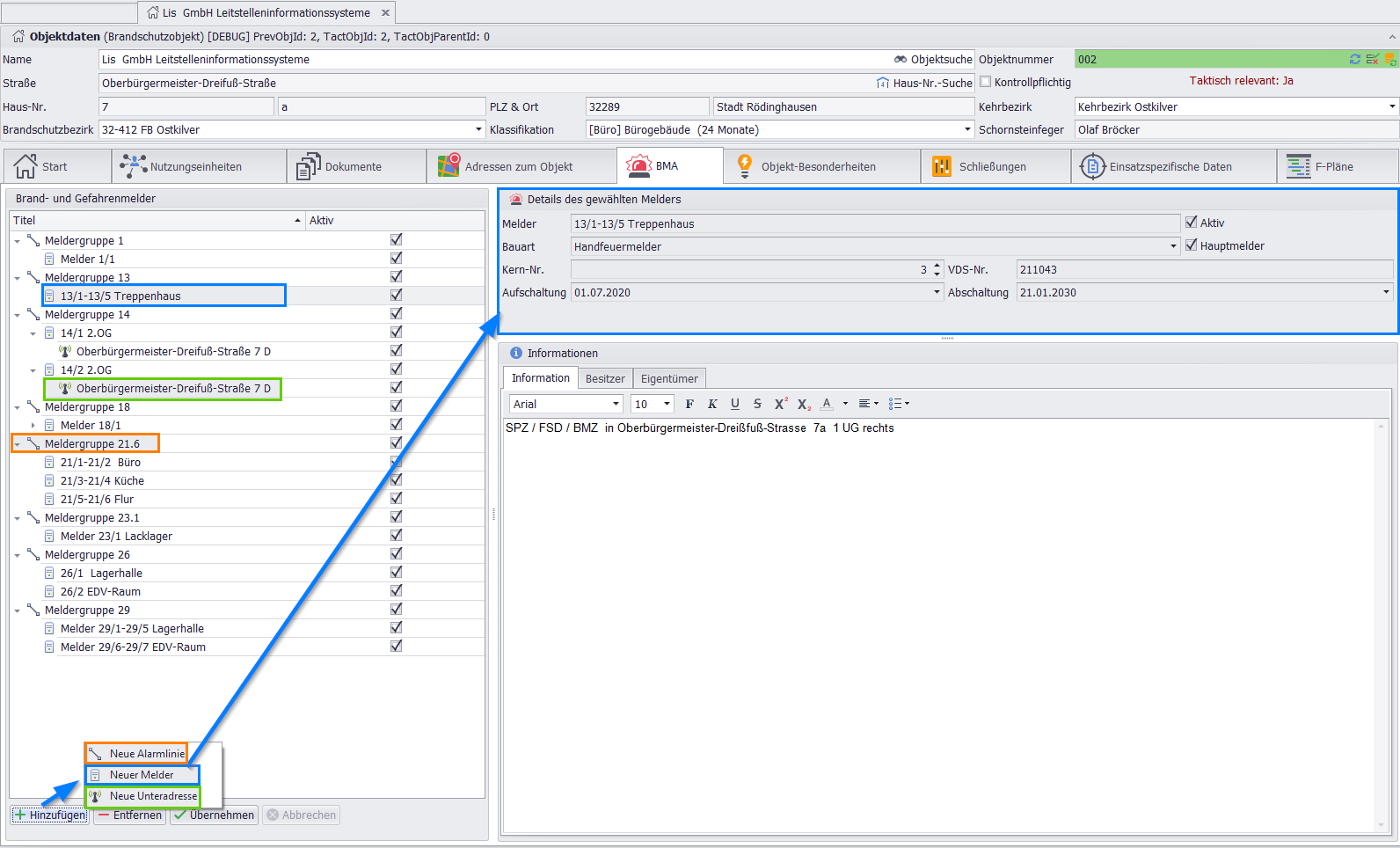Click the refresh icon beside Objektnummer
This screenshot has width=1400, height=848.
point(1355,59)
